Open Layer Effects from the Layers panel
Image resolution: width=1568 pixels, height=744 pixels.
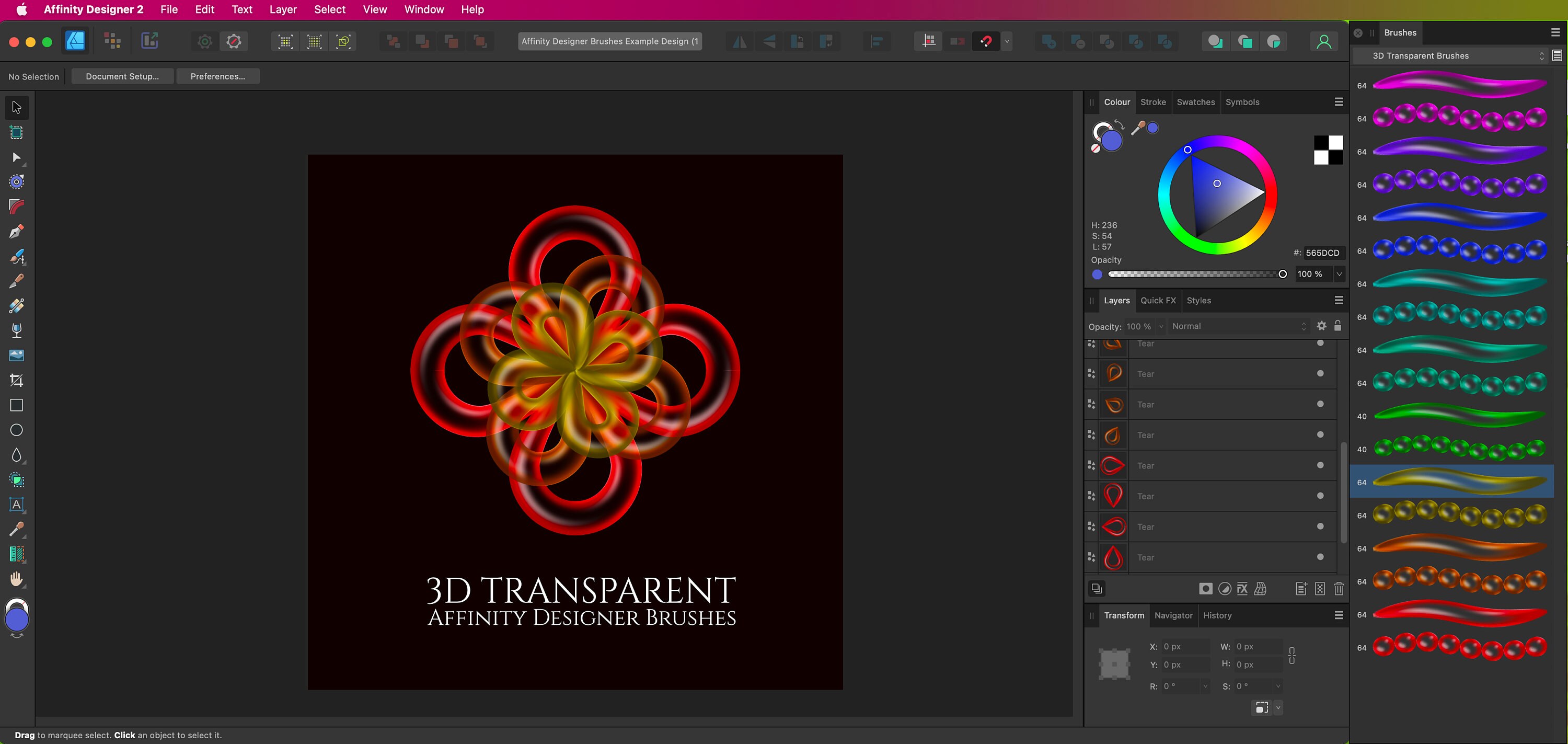[1242, 589]
